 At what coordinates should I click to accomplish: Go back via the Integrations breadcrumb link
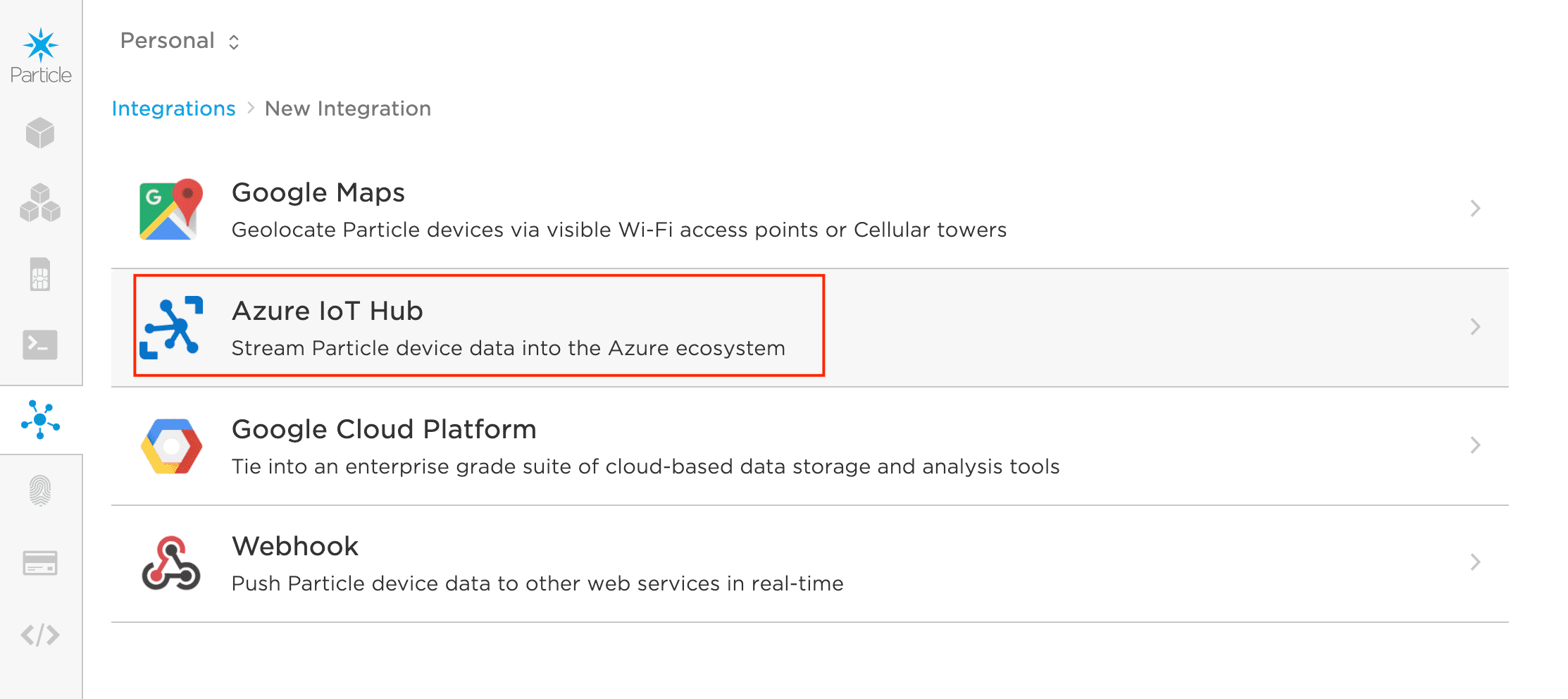pyautogui.click(x=173, y=109)
